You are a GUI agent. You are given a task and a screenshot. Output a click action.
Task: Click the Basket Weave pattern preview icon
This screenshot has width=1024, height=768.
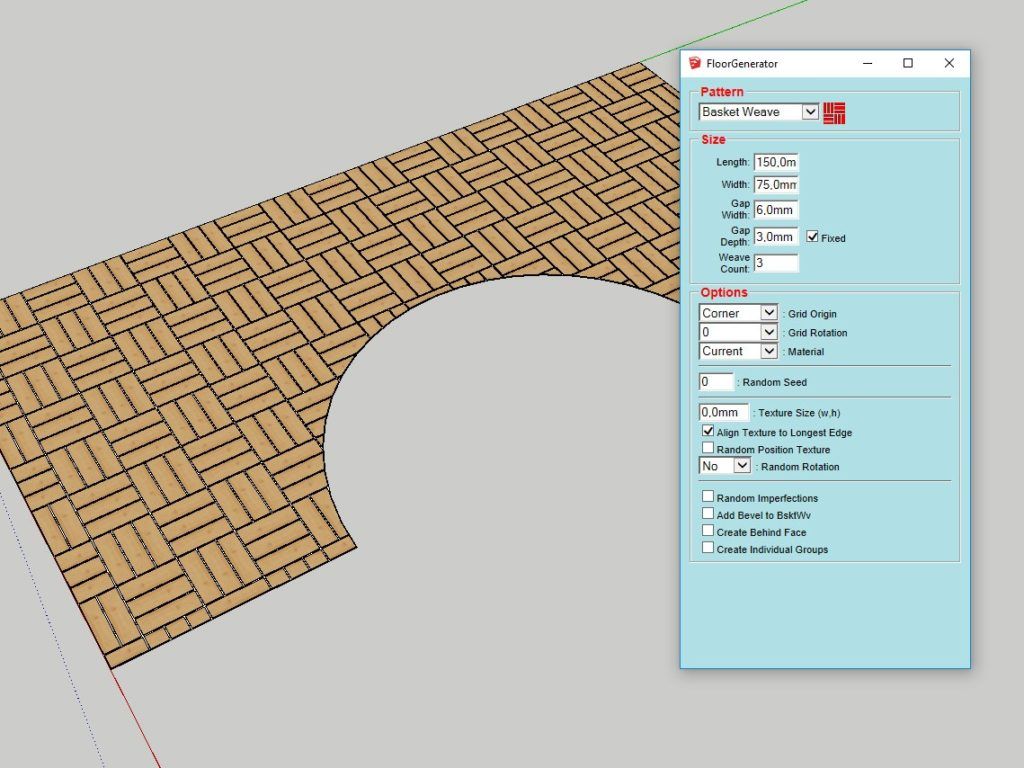[x=834, y=113]
